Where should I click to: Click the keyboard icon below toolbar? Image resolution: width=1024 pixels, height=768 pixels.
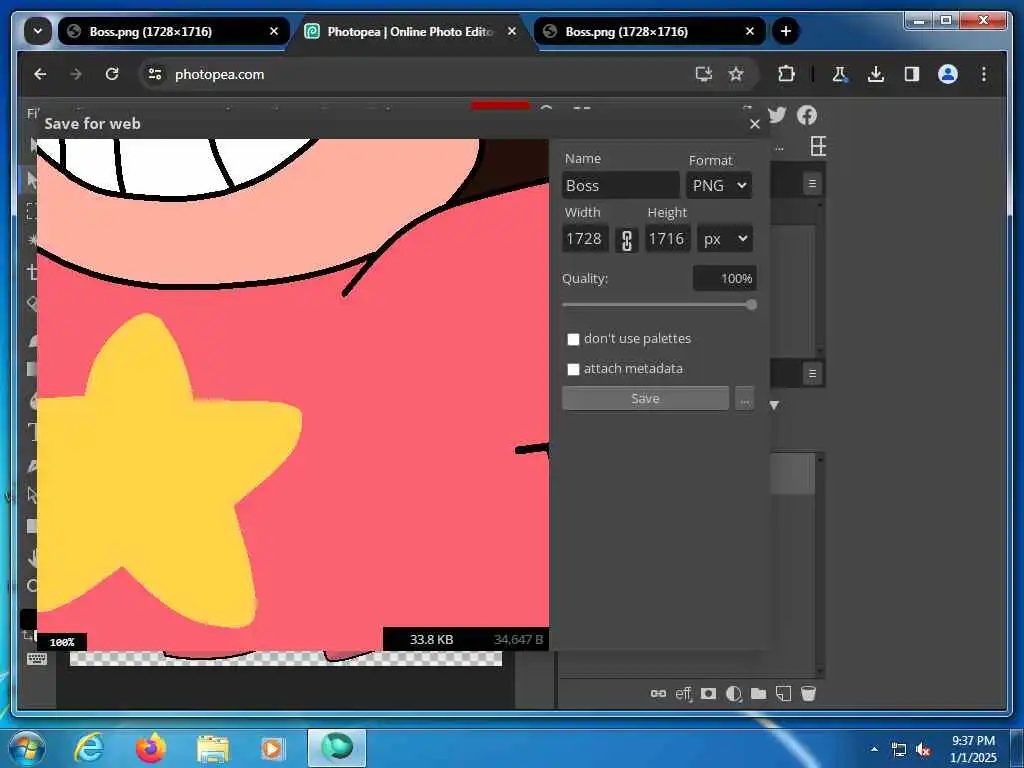pyautogui.click(x=37, y=659)
